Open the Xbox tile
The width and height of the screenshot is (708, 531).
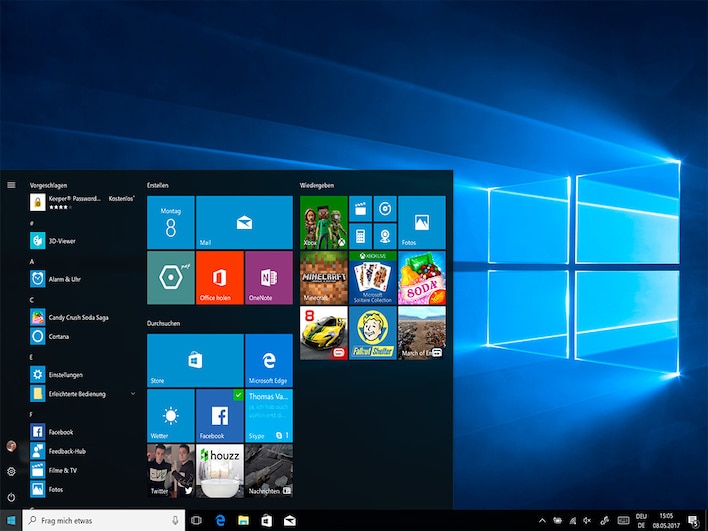coord(323,221)
